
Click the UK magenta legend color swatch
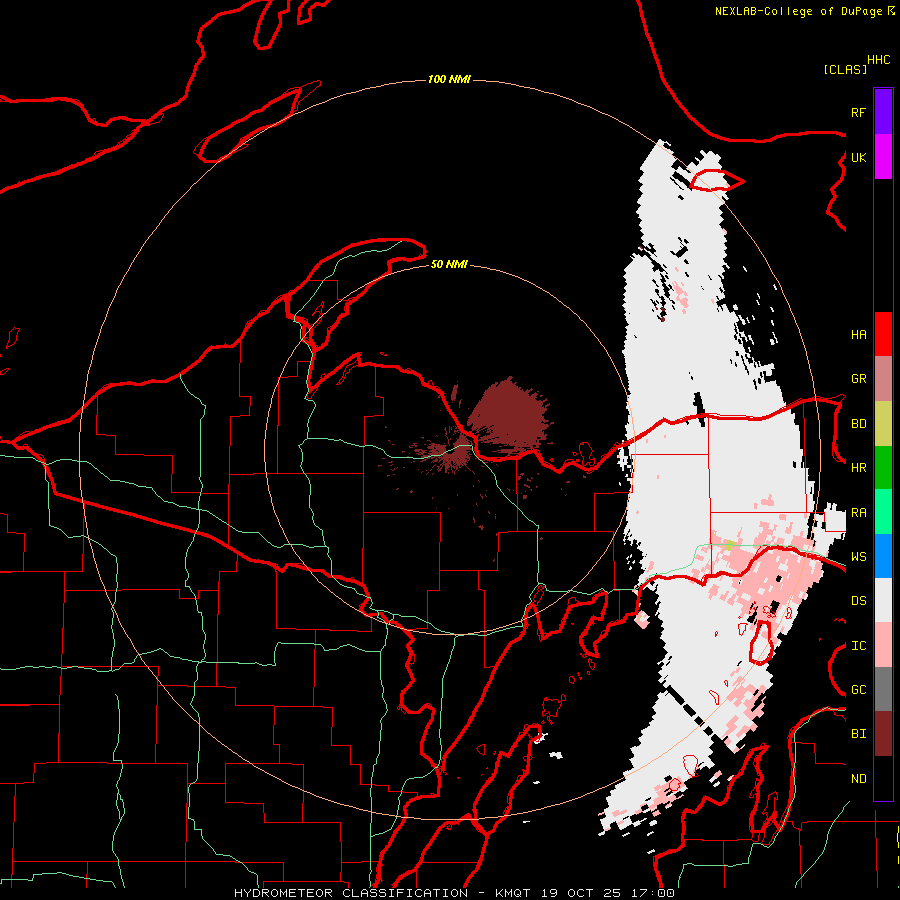point(883,157)
